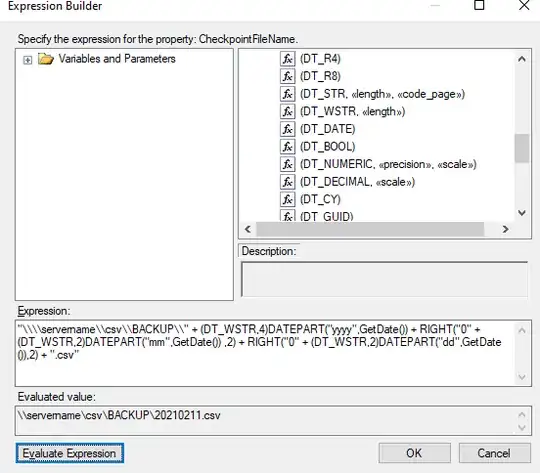Click the fx icon beside (DT_DECIMAL, «scale»)
The width and height of the screenshot is (540, 473).
[287, 182]
